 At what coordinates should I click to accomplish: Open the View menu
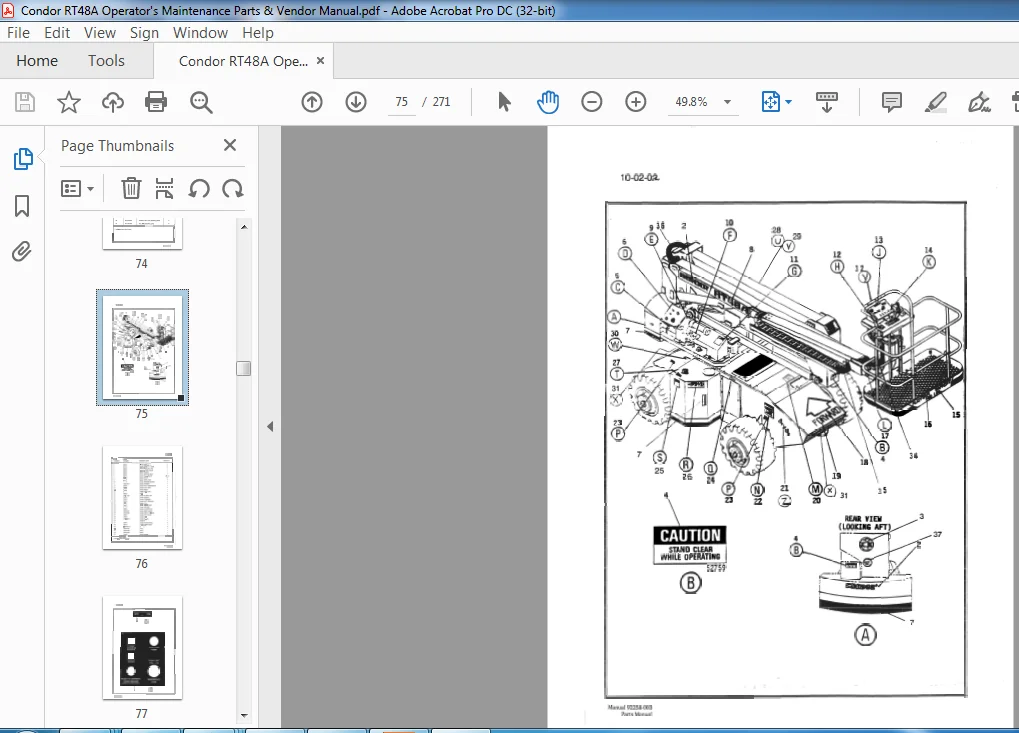[99, 32]
